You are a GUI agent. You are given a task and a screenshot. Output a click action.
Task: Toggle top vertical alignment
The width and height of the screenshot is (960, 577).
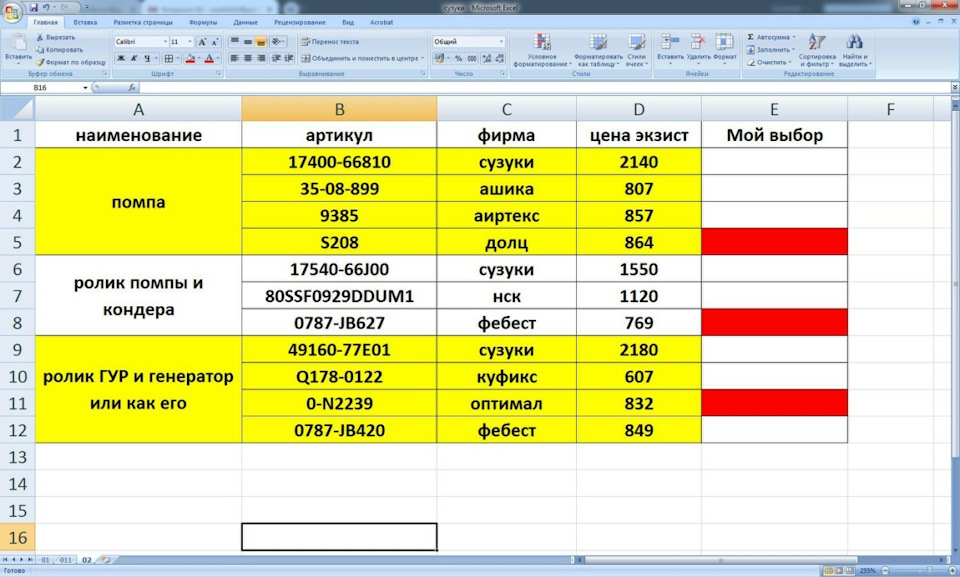pos(234,42)
